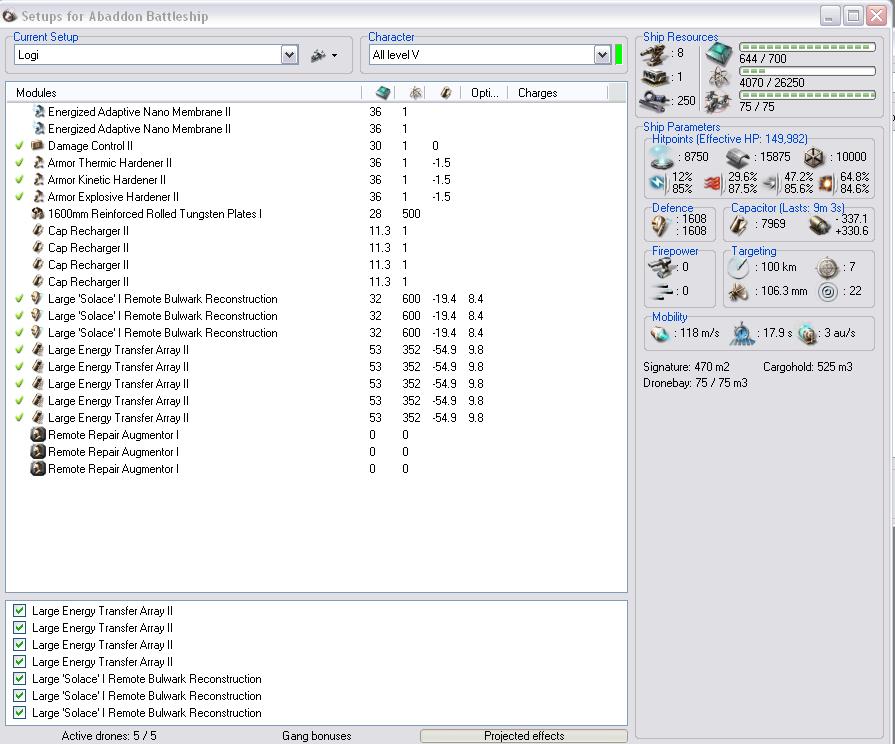Toggle Damage Control II active checkmark

19,146
